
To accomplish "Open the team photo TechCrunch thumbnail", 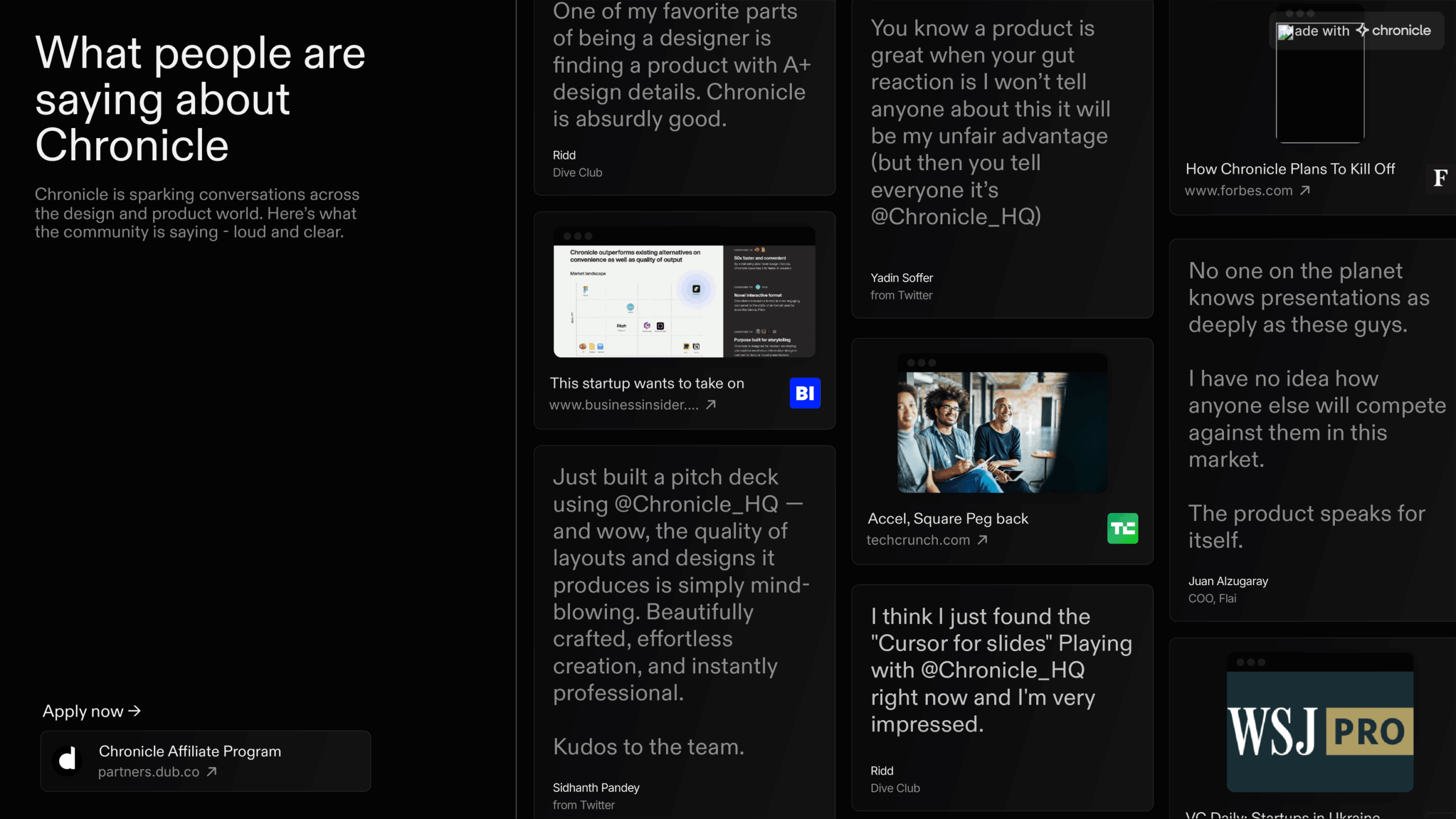I will click(x=1002, y=424).
